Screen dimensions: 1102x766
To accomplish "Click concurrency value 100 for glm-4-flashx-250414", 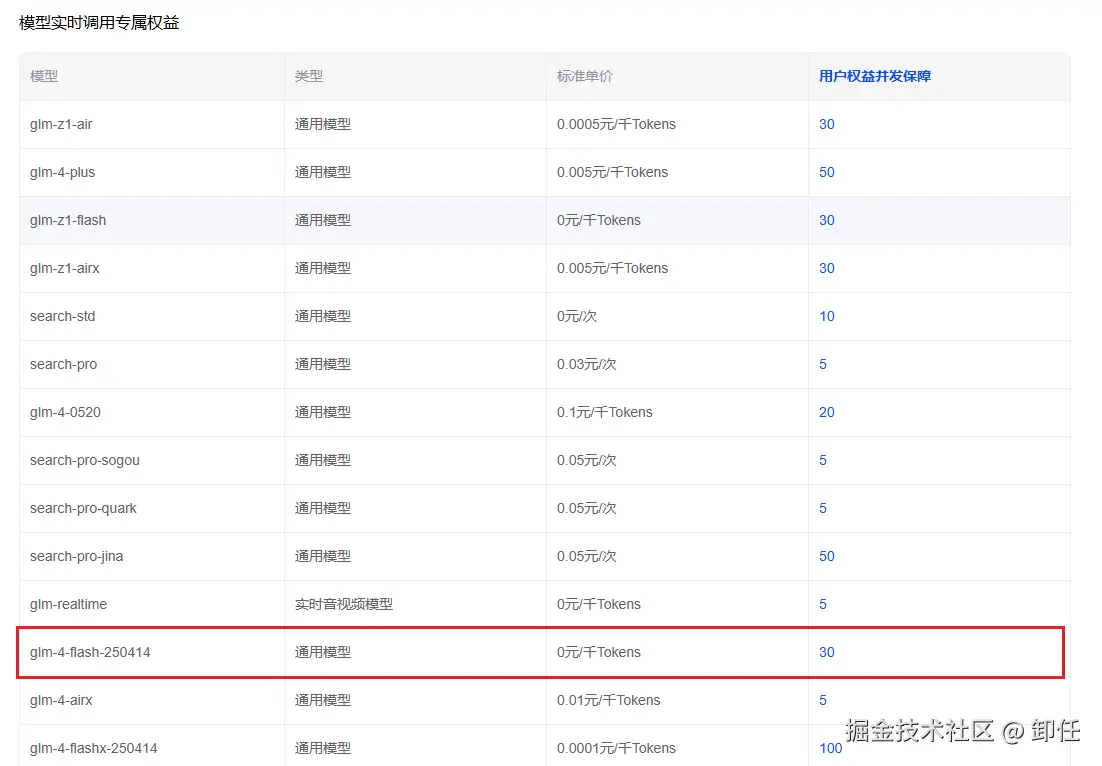I will [831, 748].
